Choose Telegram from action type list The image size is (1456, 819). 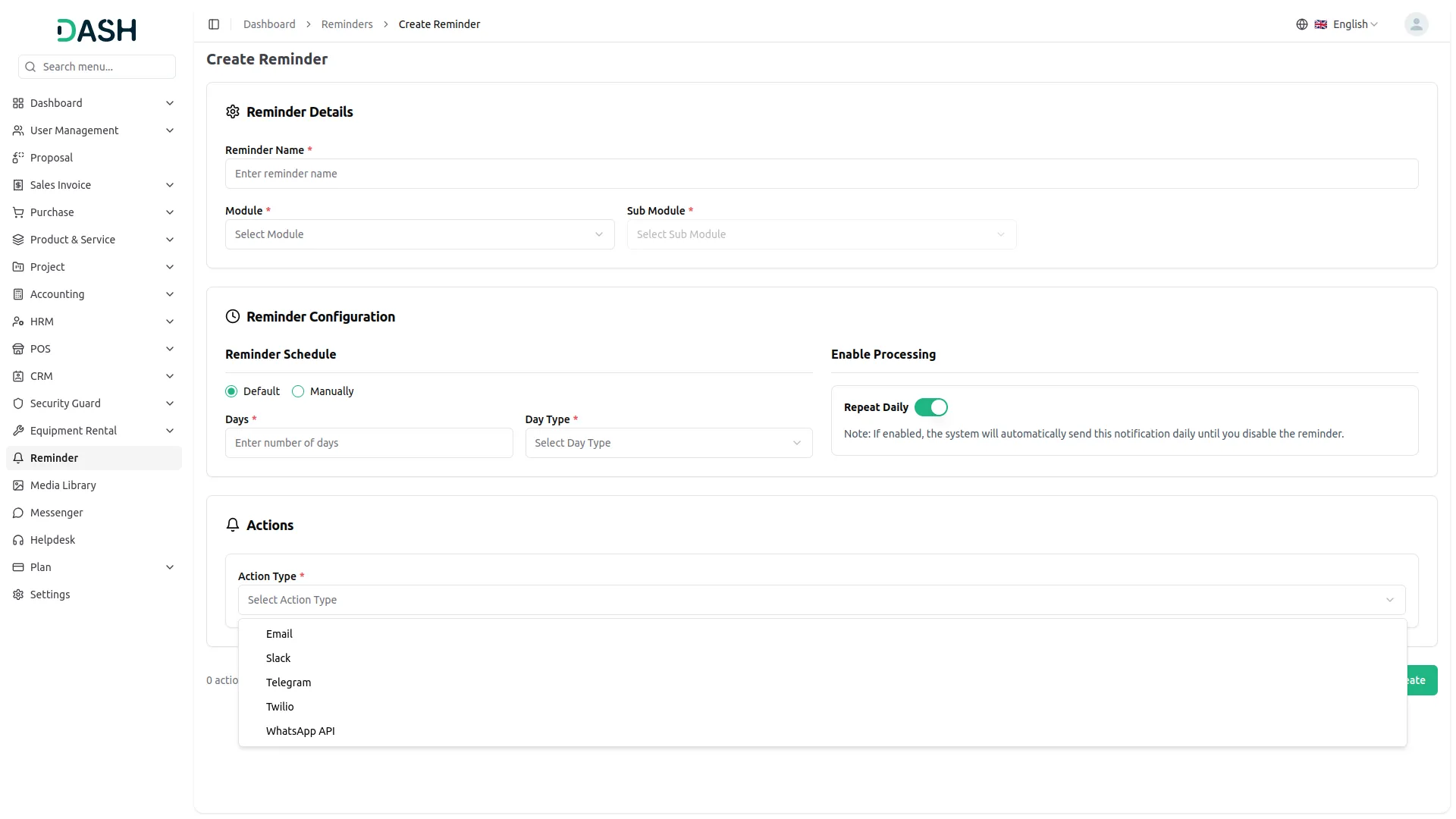(288, 682)
